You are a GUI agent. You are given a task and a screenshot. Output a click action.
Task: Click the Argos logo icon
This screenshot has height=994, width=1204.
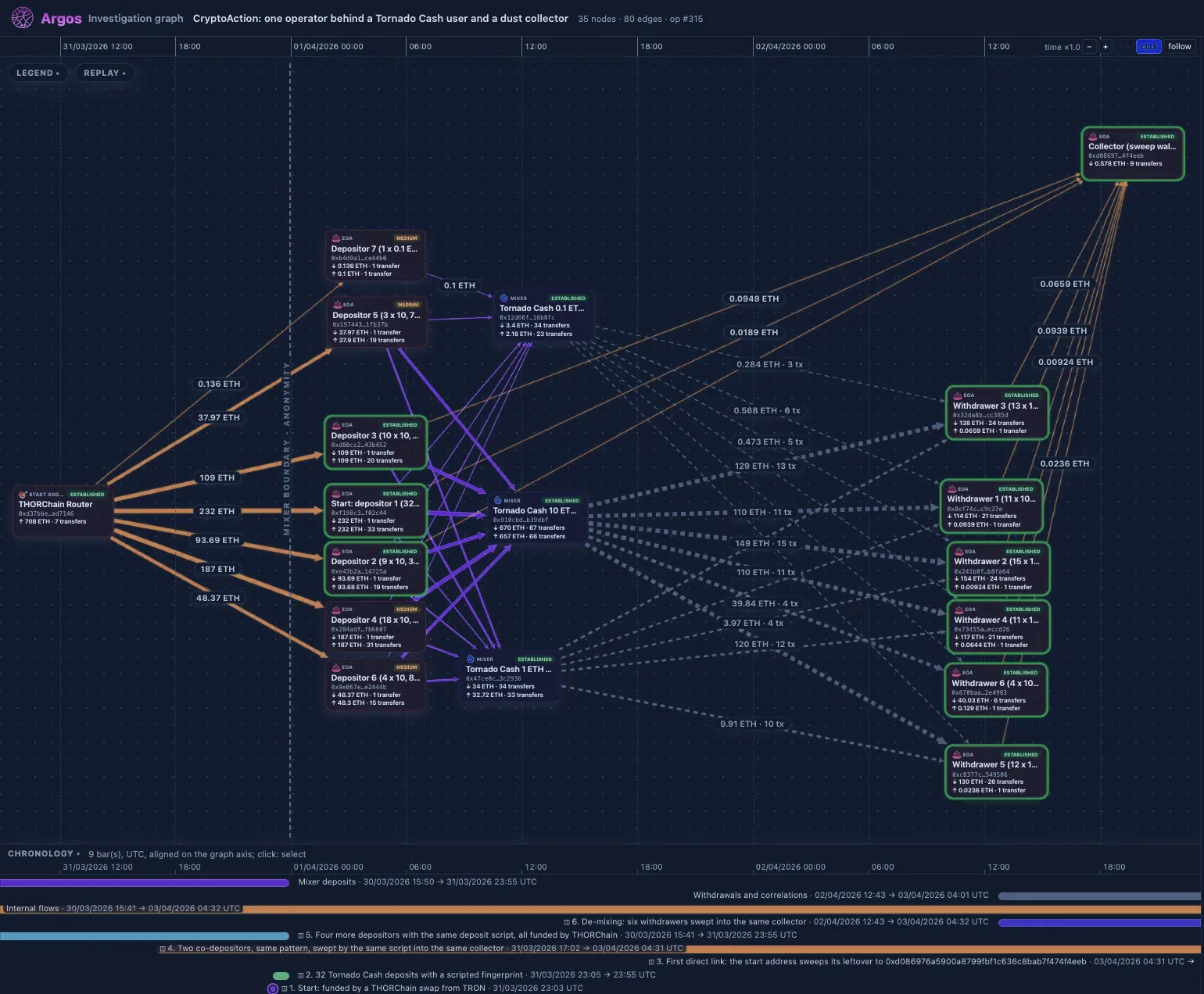tap(23, 17)
